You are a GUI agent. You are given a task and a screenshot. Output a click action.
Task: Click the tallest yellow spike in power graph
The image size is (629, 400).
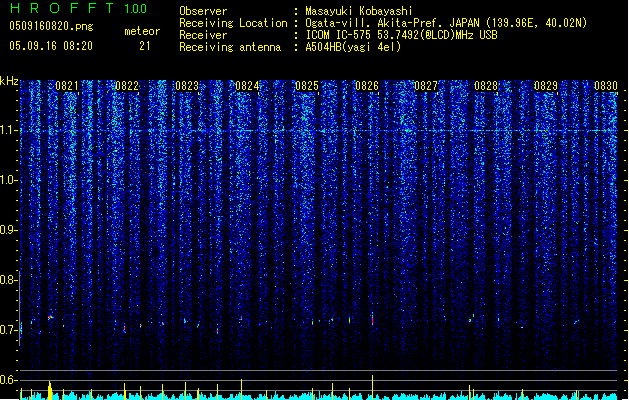coord(373,387)
